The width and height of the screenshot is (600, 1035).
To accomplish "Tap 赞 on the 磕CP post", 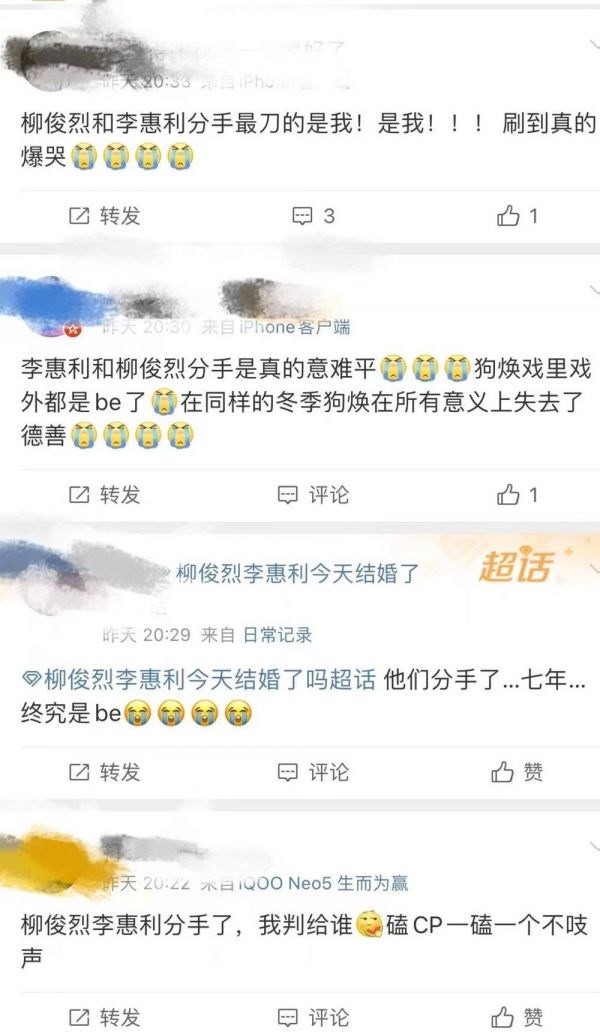I will tap(517, 1017).
